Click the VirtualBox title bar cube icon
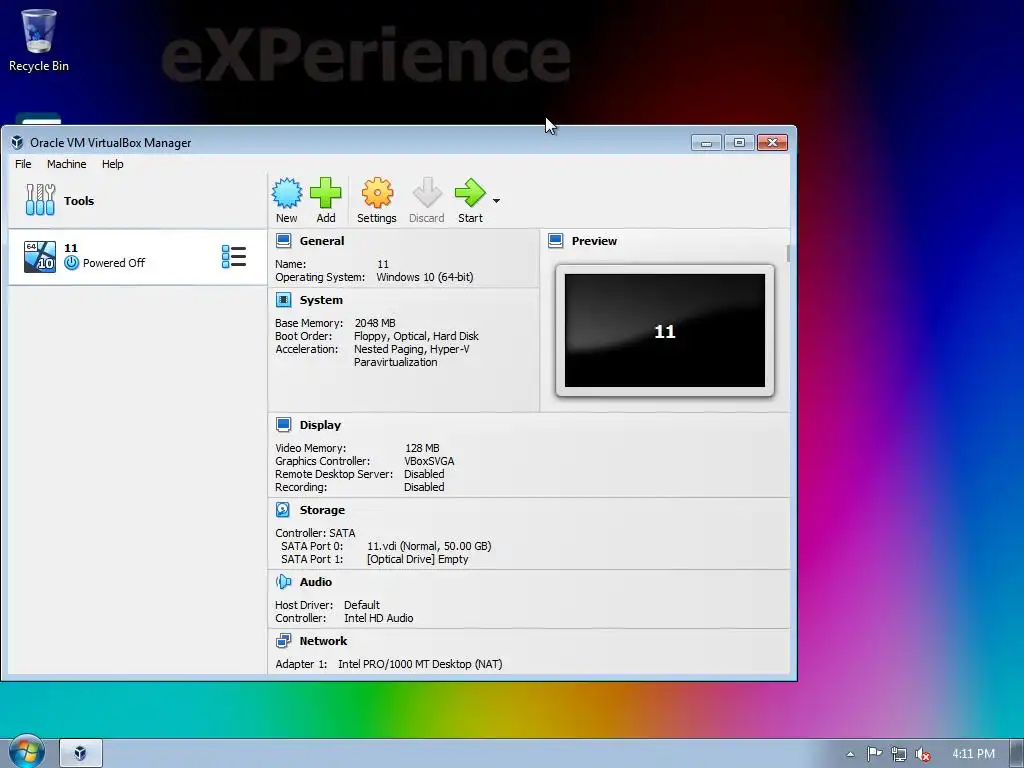Viewport: 1024px width, 768px height. pos(18,142)
